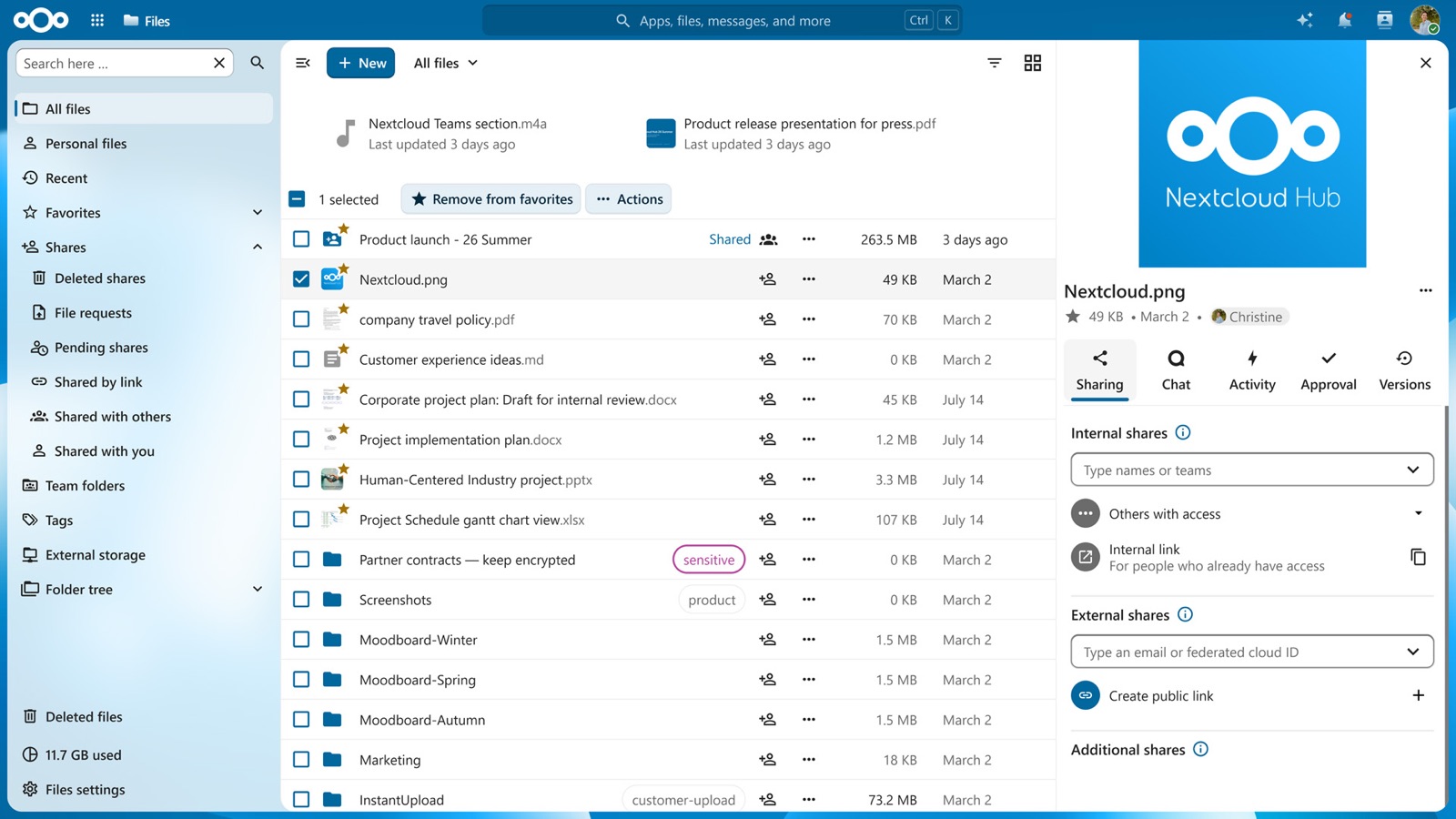Screen dimensions: 1456x819
Task: Open the contacts menu icon
Action: pyautogui.click(x=1385, y=20)
